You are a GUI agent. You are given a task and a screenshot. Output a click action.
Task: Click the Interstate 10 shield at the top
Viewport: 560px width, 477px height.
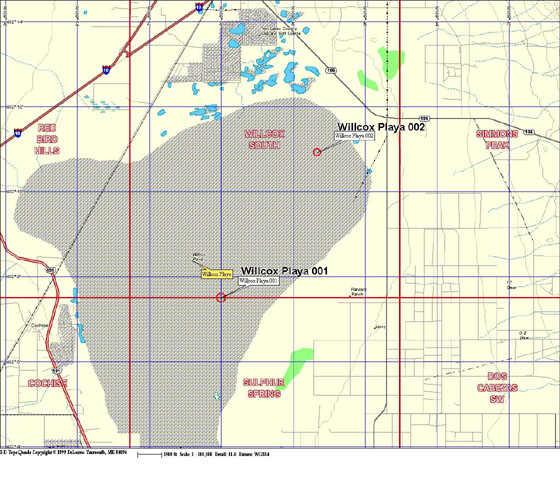click(199, 7)
